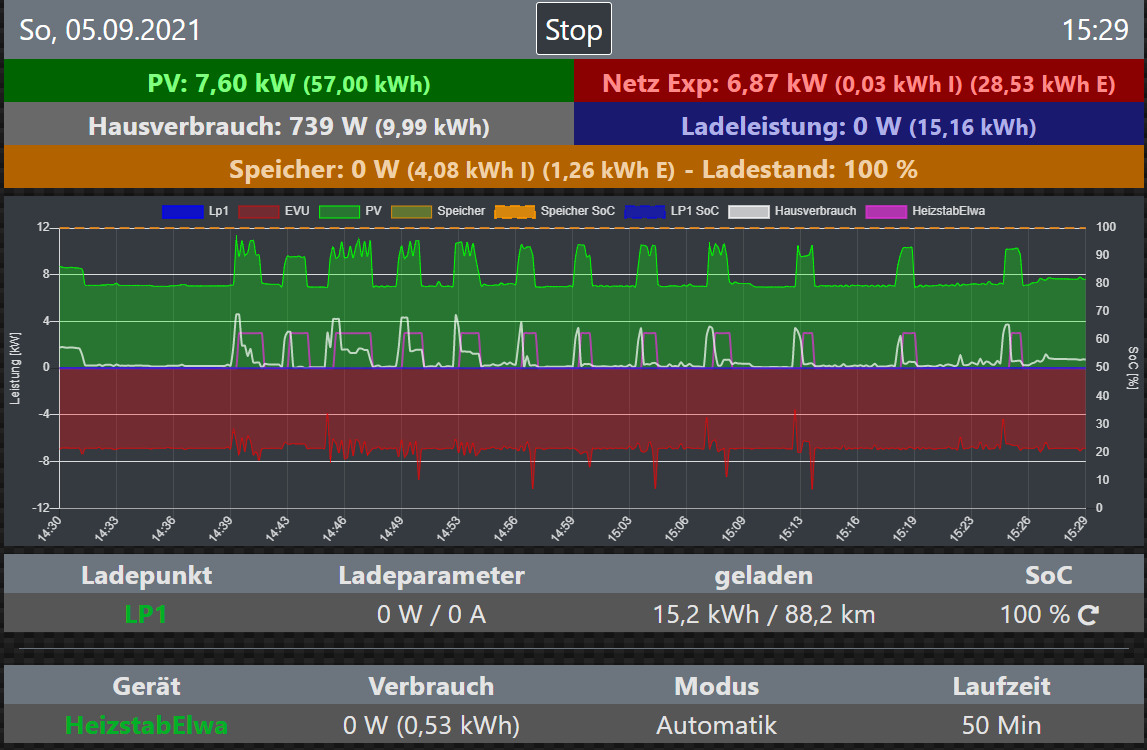Click the date So, 05.09.2021
Viewport: 1147px width, 750px height.
point(110,30)
